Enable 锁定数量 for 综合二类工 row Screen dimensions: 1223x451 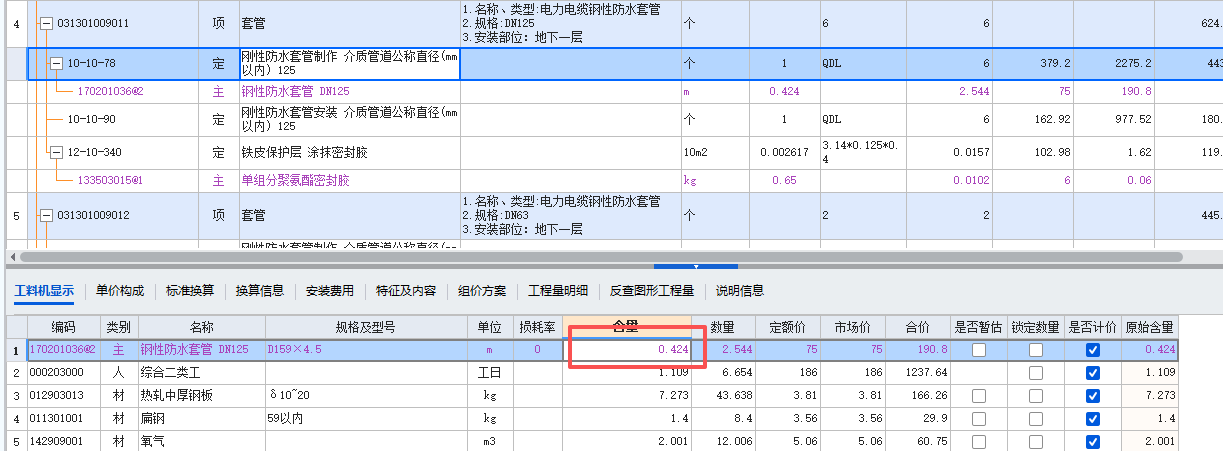point(1036,372)
